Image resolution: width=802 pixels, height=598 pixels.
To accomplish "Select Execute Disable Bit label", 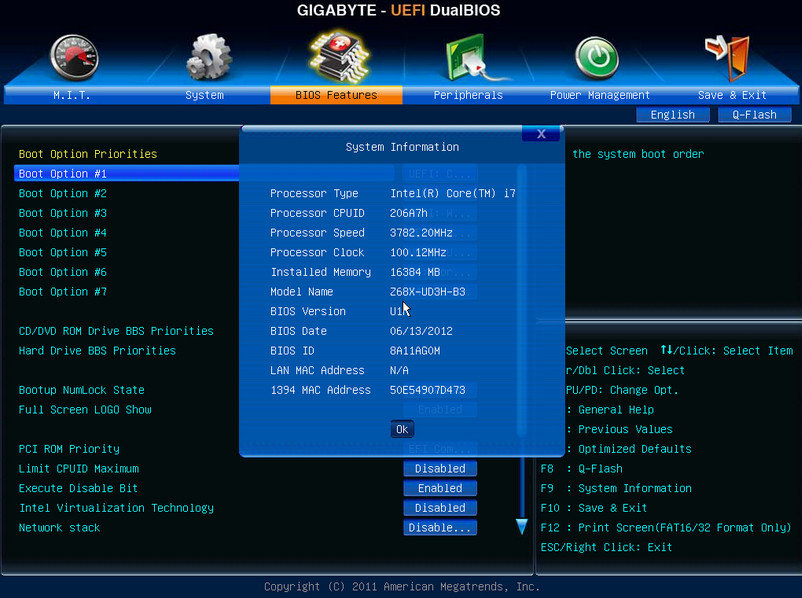I will click(78, 489).
